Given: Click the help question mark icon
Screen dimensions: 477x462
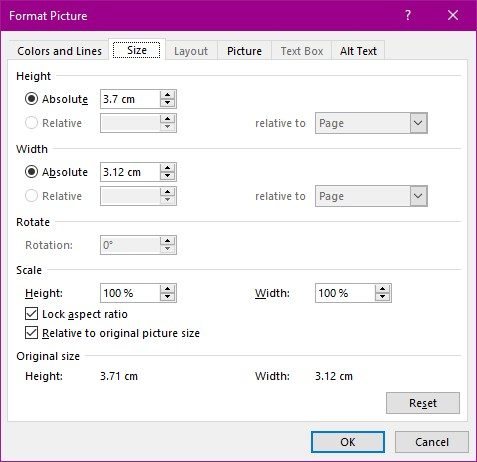Looking at the screenshot, I should tap(408, 15).
